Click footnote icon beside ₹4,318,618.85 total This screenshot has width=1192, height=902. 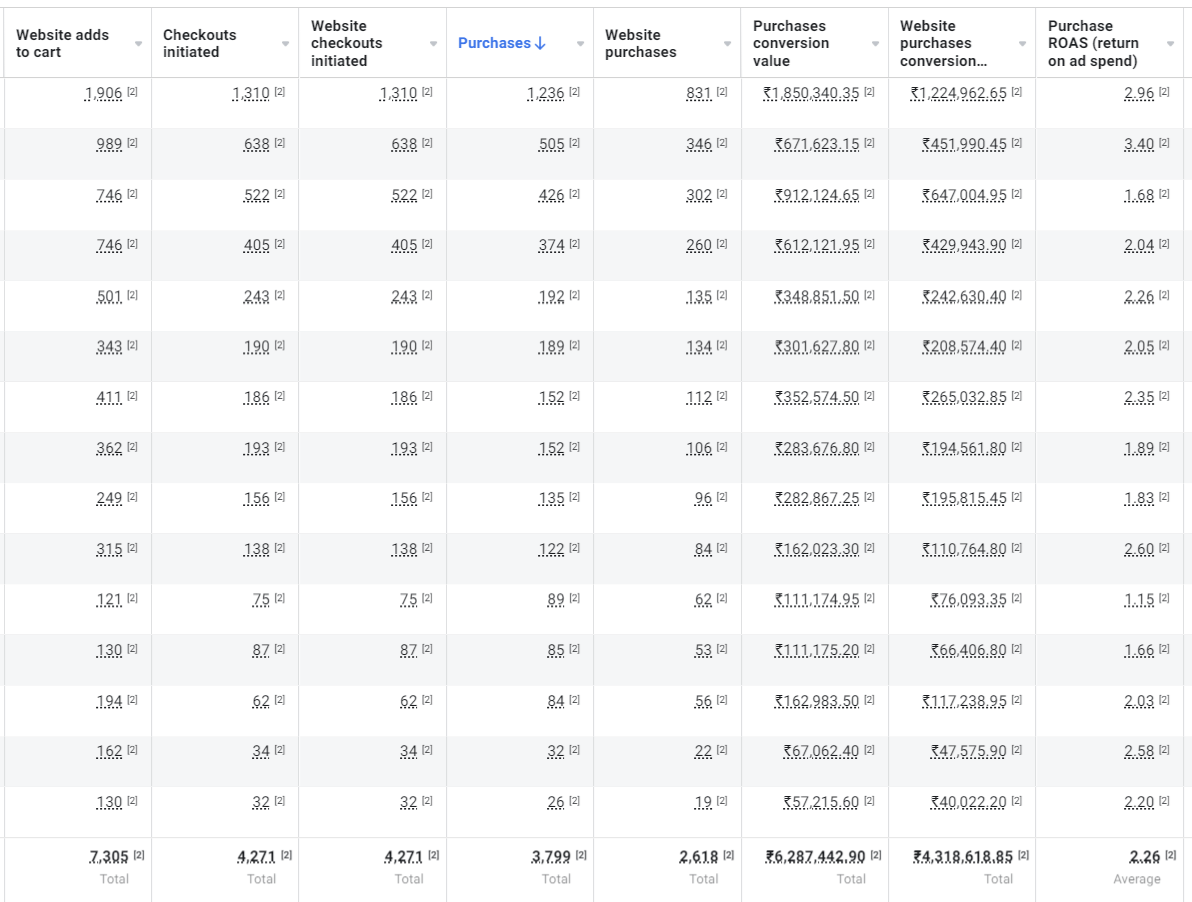click(x=1023, y=855)
